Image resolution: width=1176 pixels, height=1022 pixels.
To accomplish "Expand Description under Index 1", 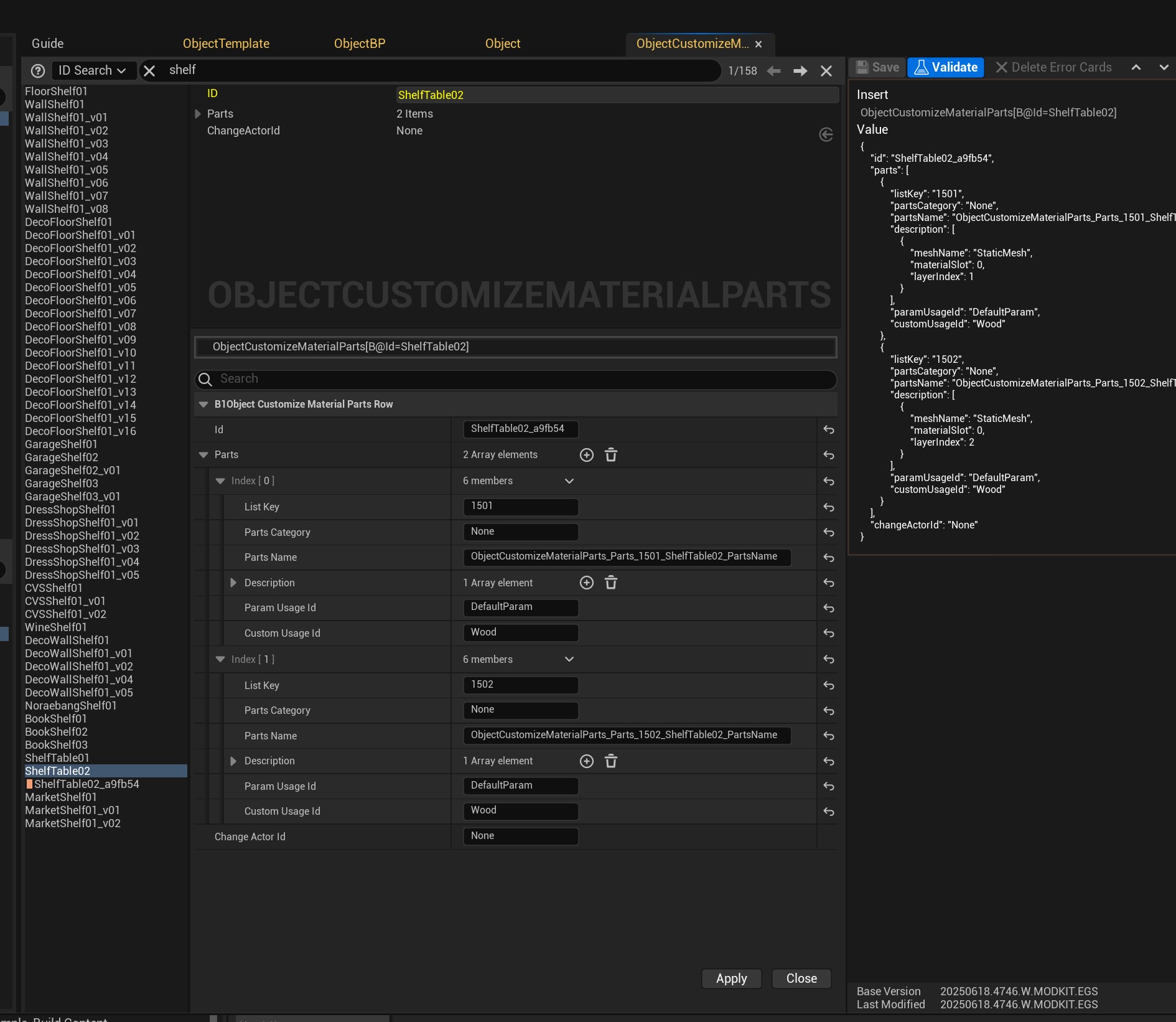I will [233, 761].
